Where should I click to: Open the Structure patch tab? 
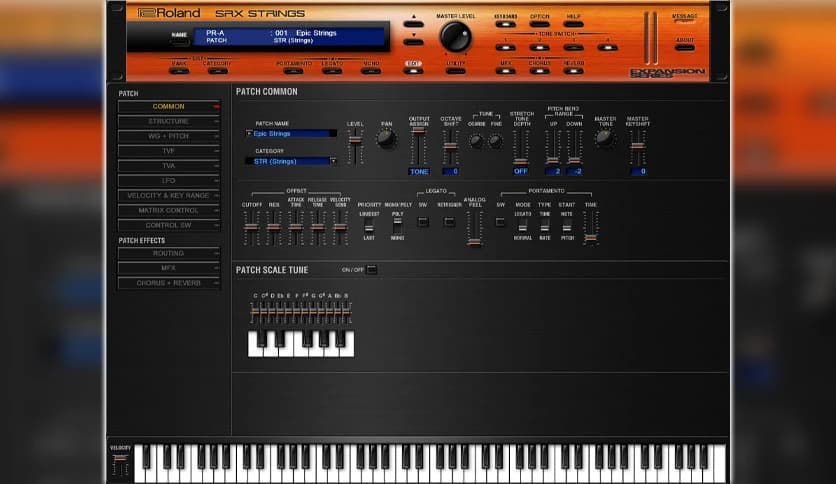(168, 122)
